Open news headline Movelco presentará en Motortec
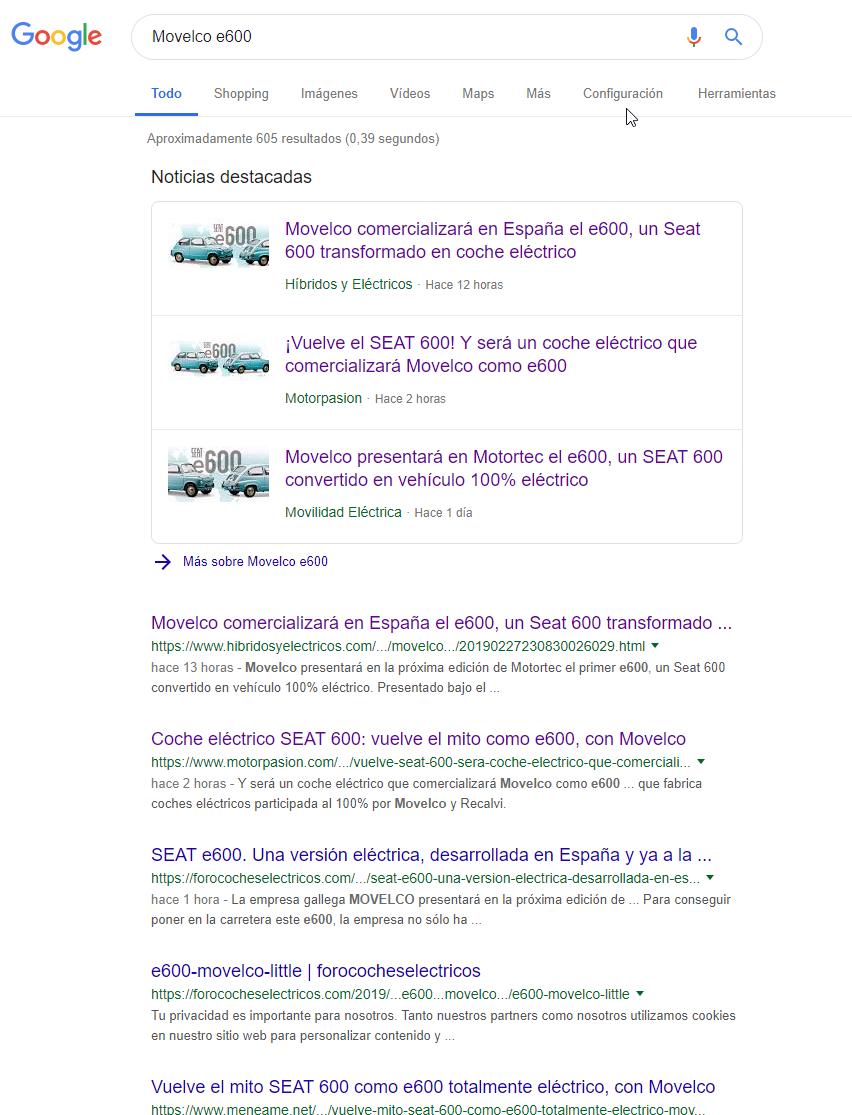The image size is (852, 1115). [x=504, y=468]
